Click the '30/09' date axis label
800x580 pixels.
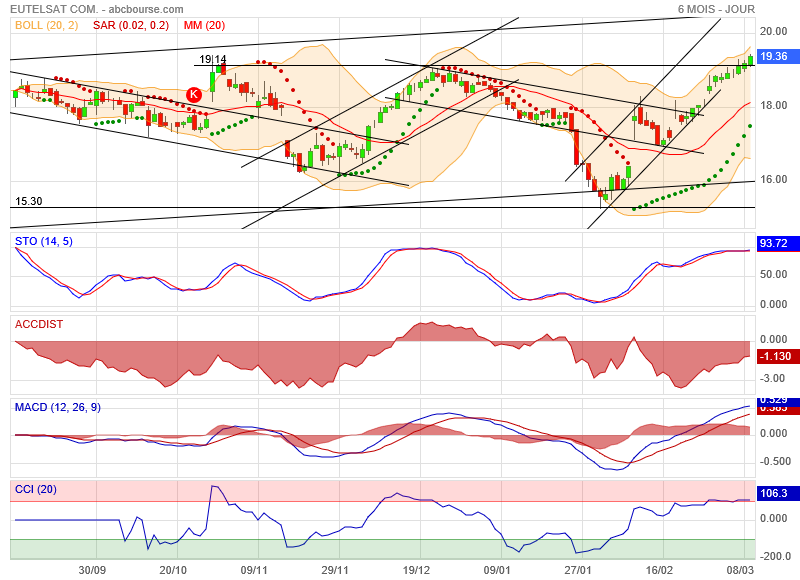(x=92, y=570)
